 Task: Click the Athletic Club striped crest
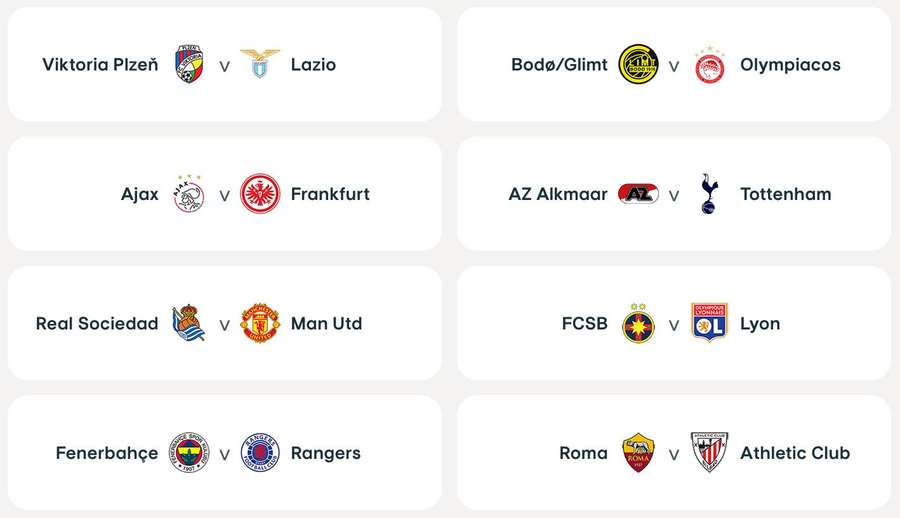(x=709, y=453)
